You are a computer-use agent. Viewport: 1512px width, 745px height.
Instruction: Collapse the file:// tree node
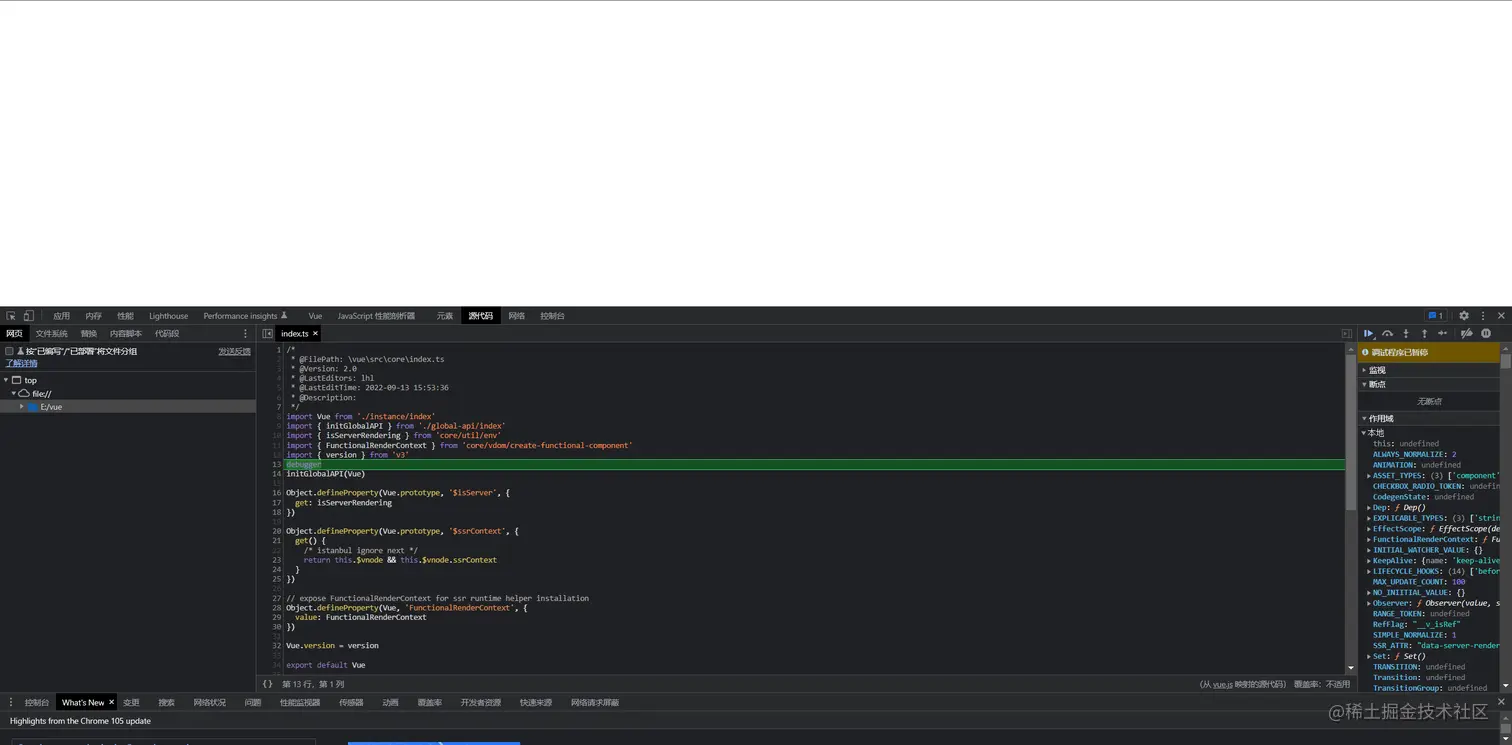click(14, 394)
